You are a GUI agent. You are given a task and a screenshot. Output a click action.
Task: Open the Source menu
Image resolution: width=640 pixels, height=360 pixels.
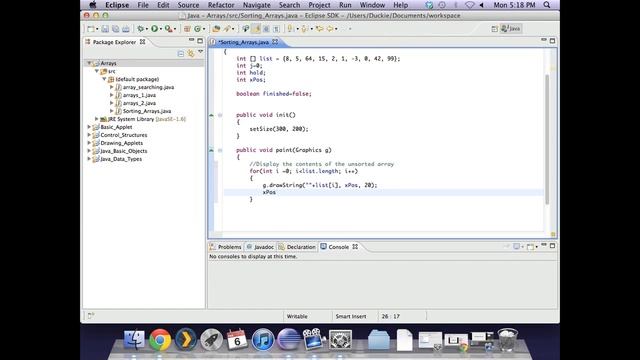188,5
